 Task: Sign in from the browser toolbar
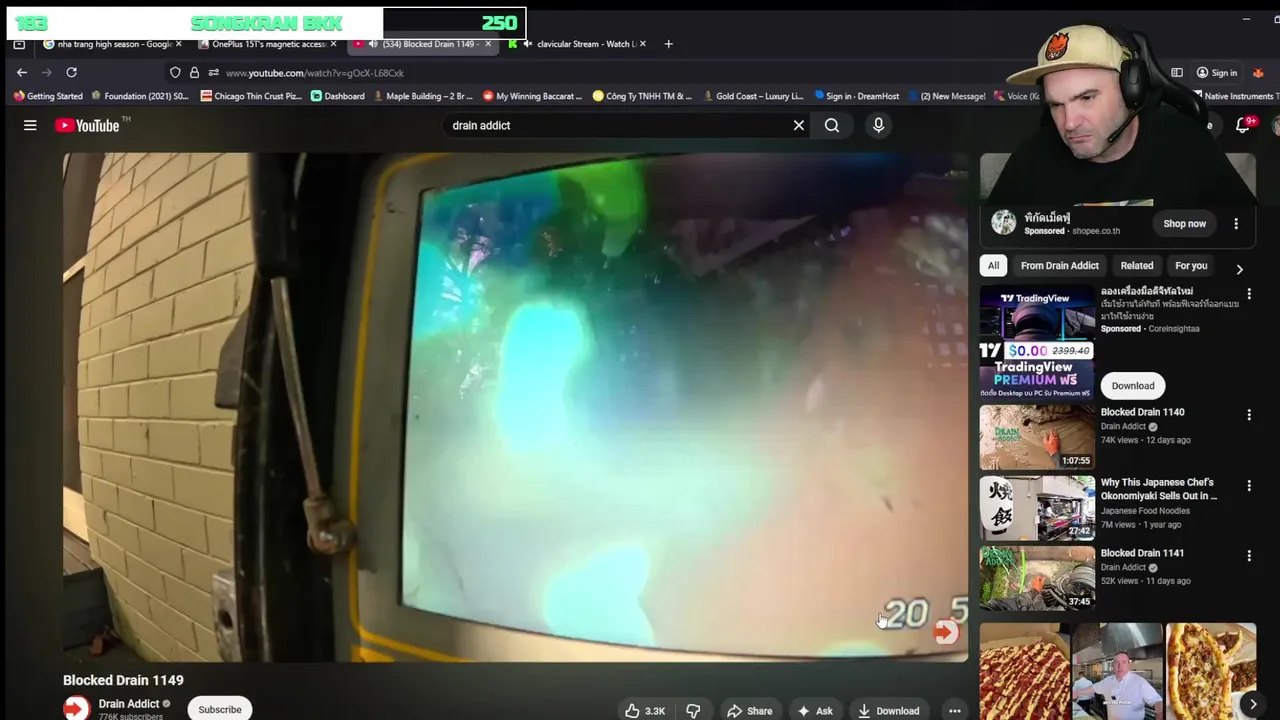(x=1216, y=72)
